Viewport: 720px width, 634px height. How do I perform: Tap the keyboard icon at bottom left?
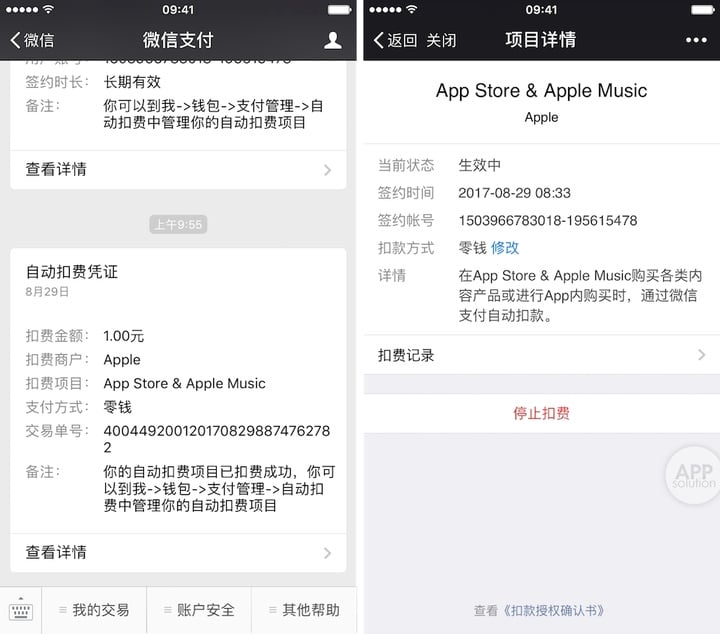21,609
